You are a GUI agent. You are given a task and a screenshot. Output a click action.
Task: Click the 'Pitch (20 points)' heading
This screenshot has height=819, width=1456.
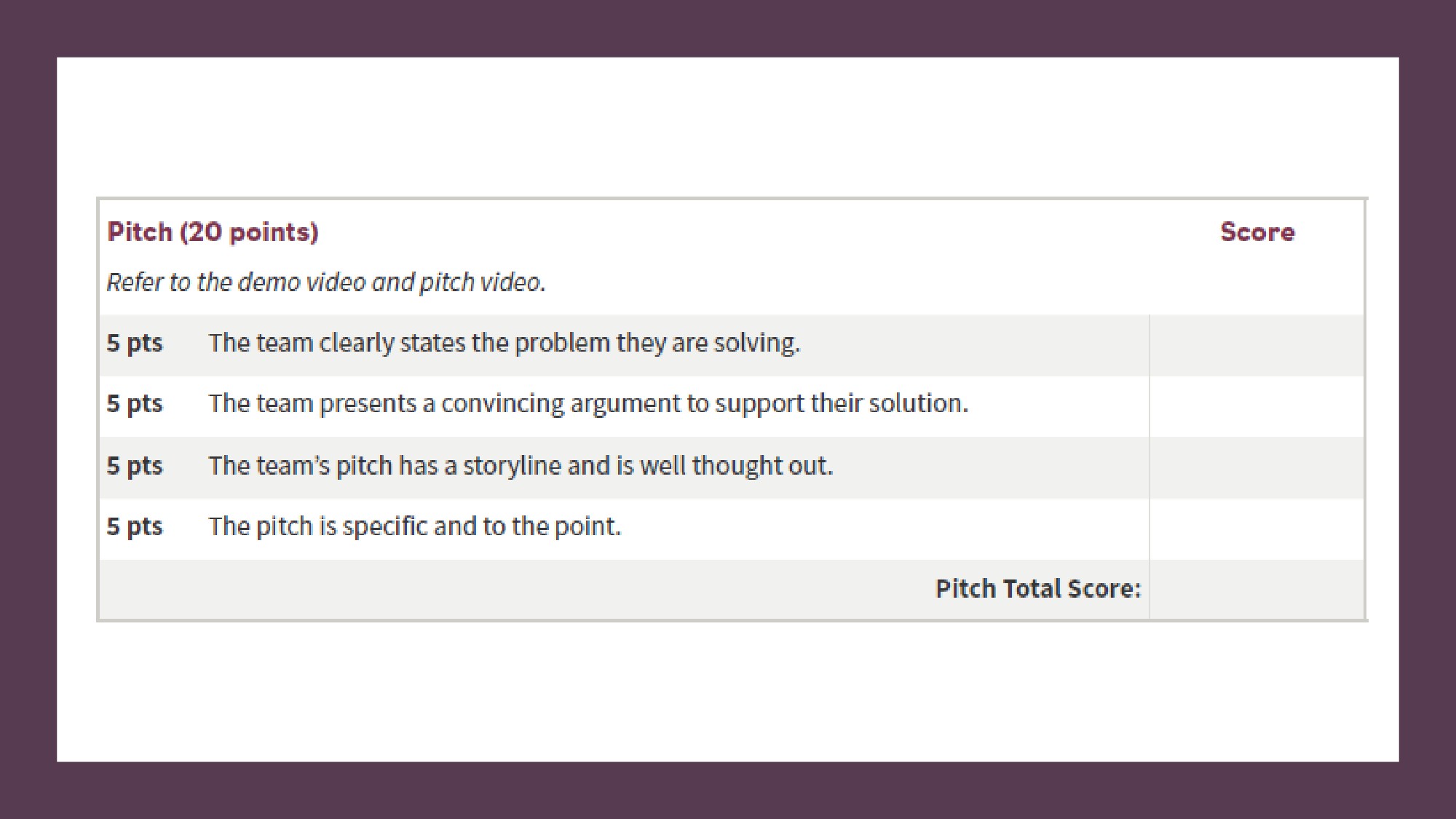pos(213,232)
